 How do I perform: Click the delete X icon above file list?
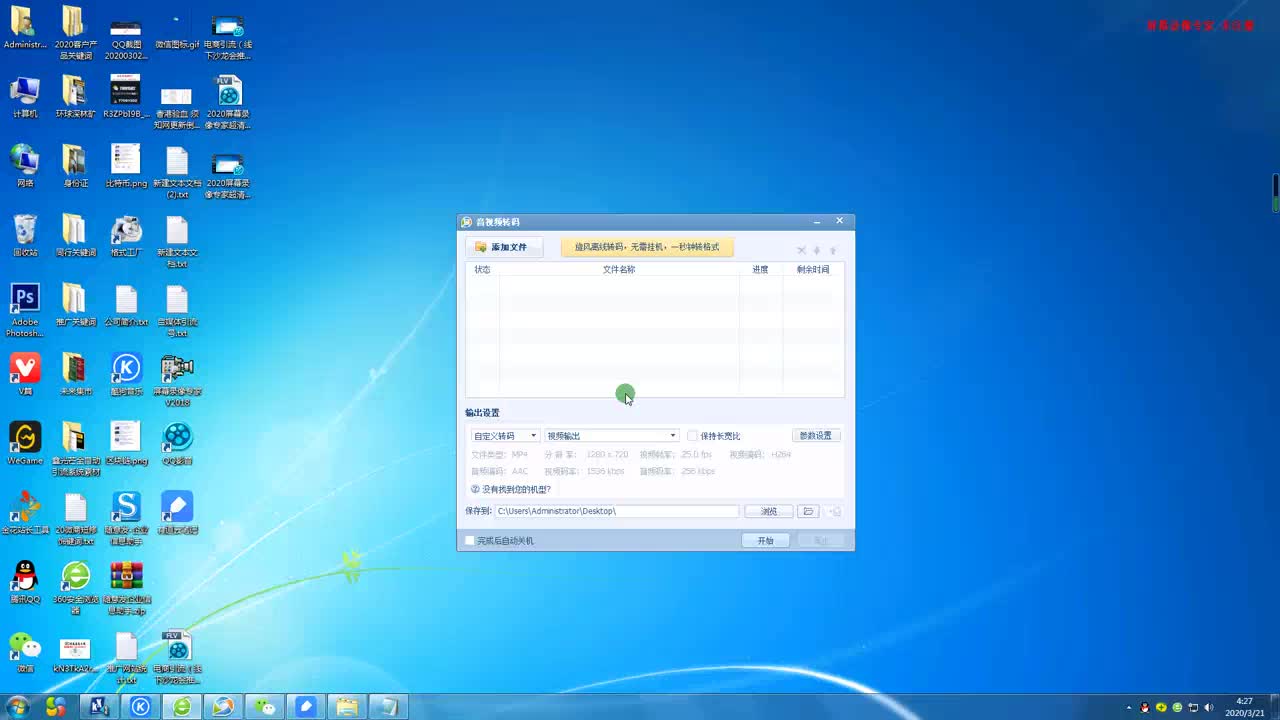tap(801, 250)
